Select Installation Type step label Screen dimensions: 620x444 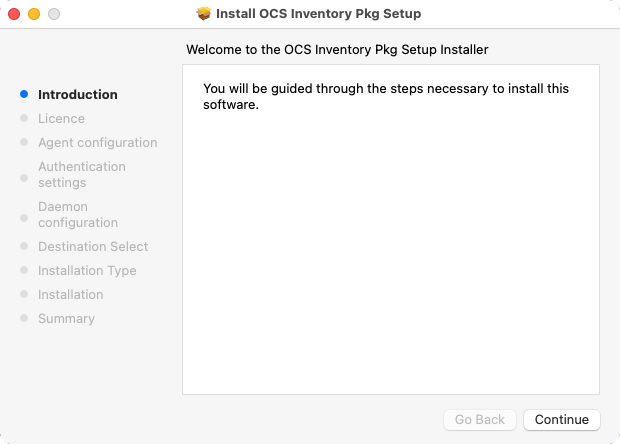coord(87,271)
